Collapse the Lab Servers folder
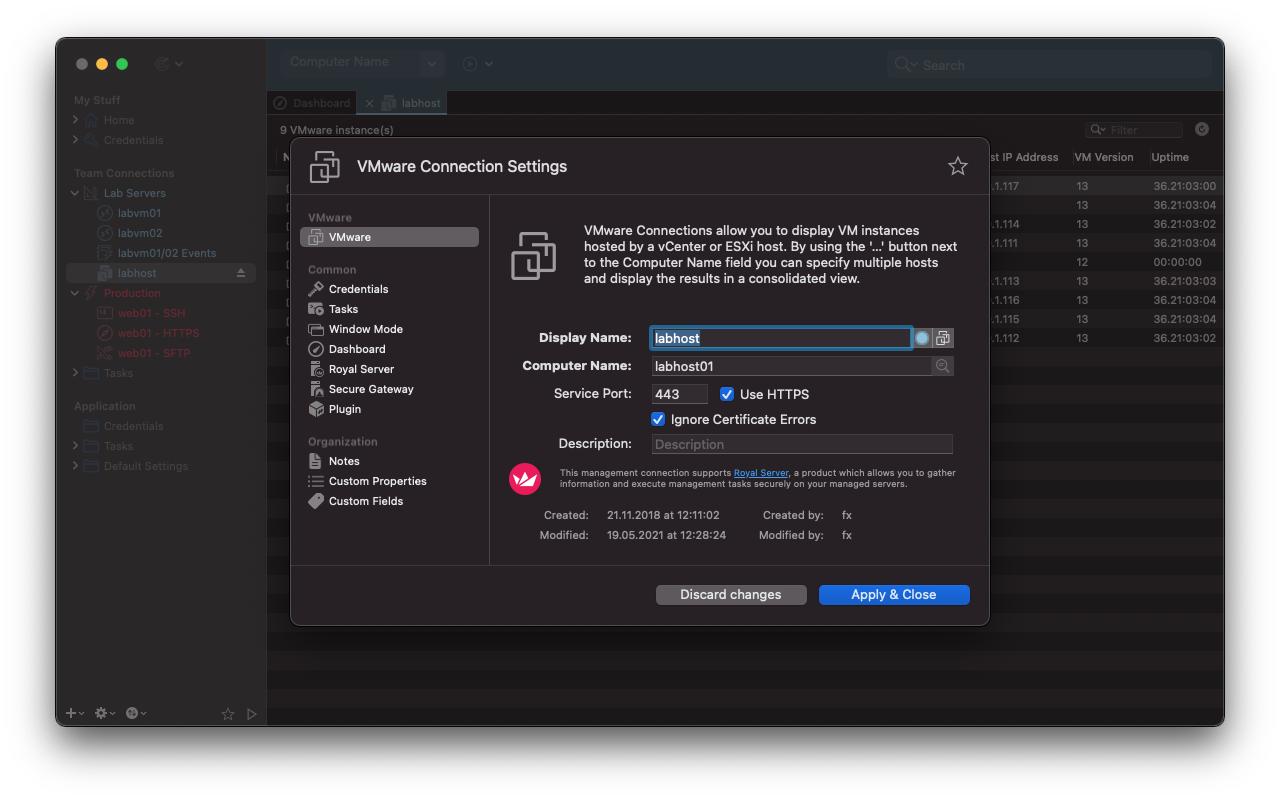 (x=74, y=192)
